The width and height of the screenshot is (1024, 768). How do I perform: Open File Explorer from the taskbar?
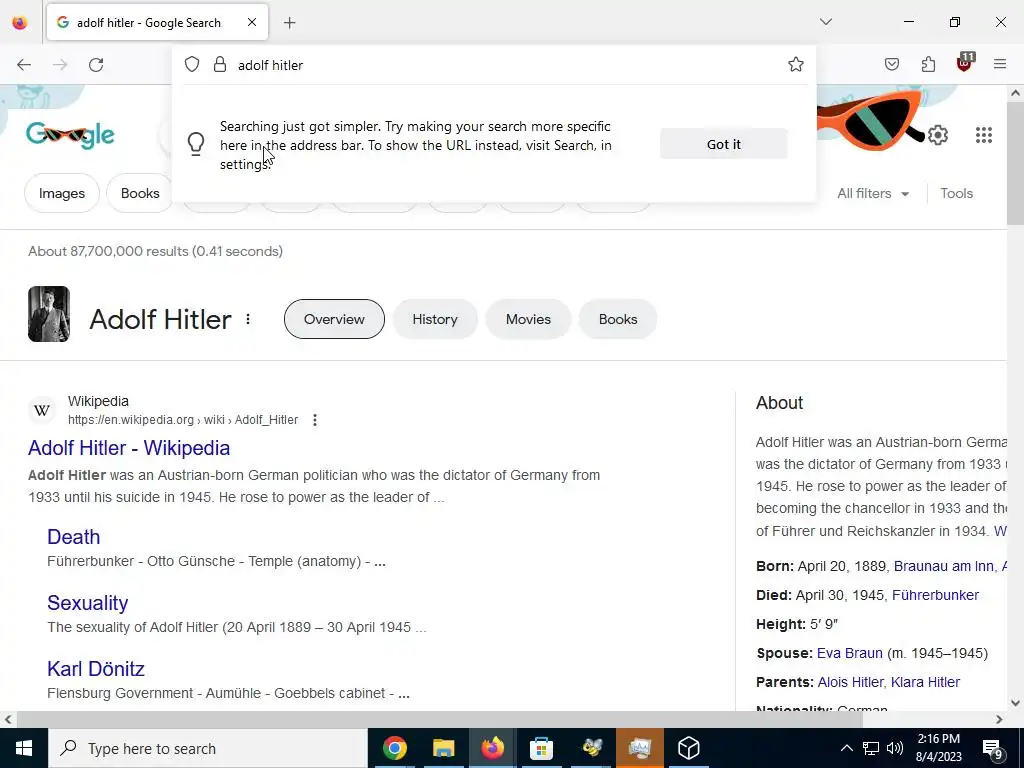443,748
